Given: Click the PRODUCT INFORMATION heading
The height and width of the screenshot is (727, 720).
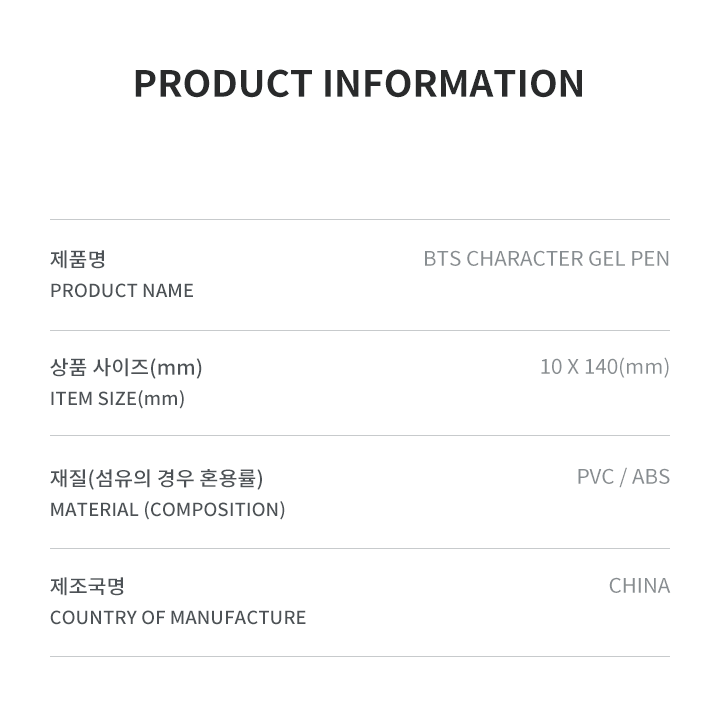Looking at the screenshot, I should 359,84.
